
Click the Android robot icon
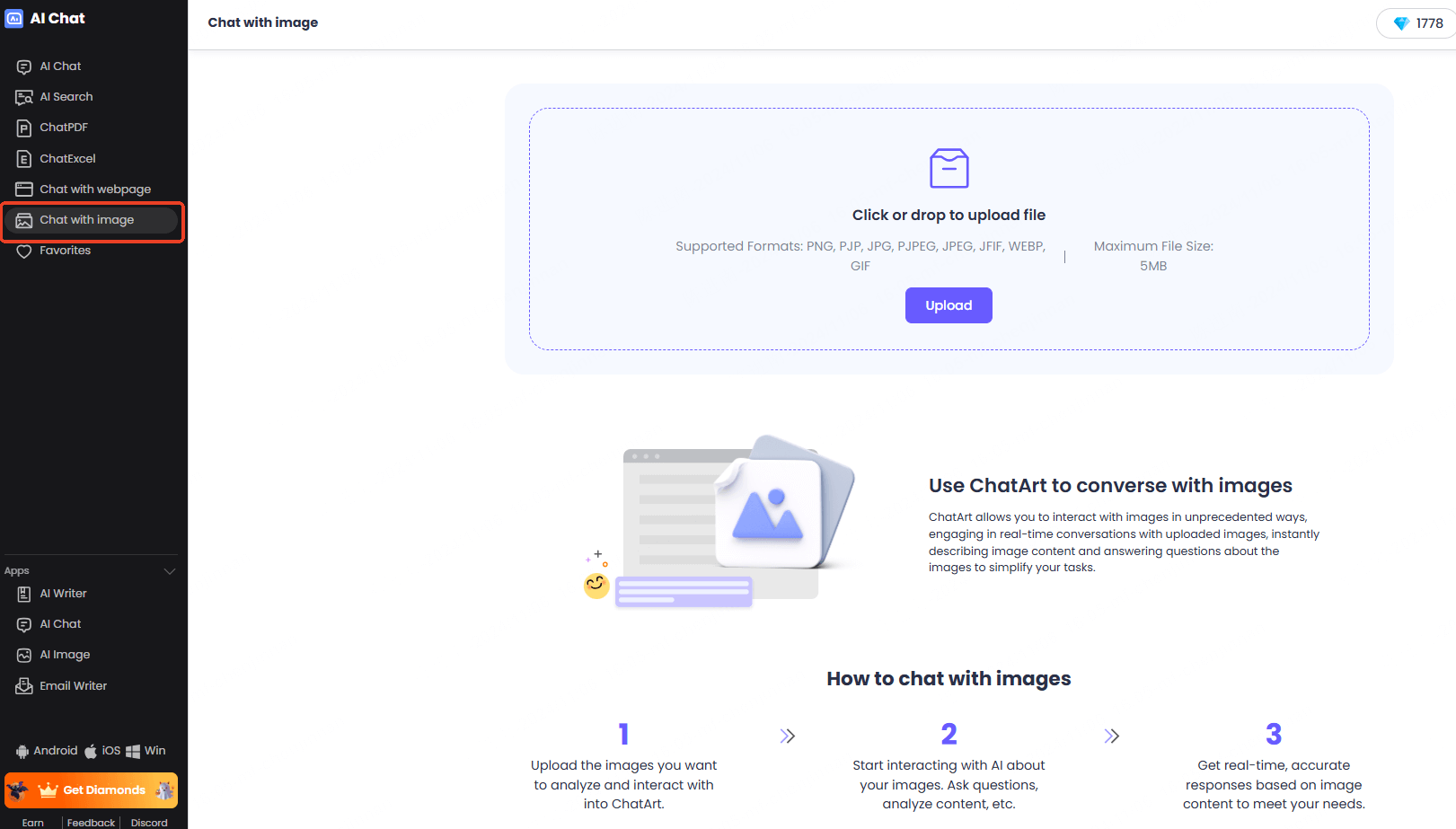(22, 752)
